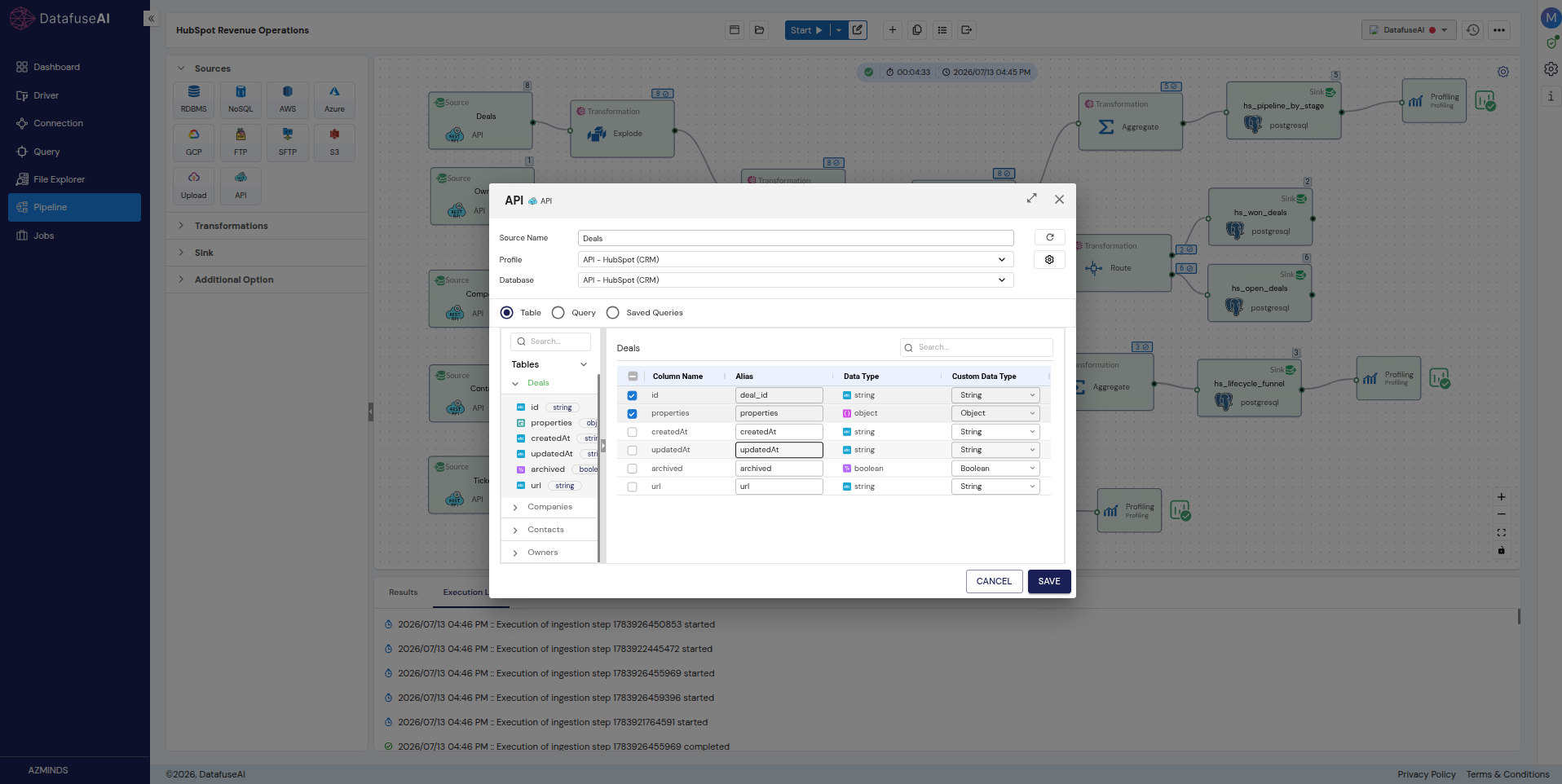Open Connection in the sidebar
The width and height of the screenshot is (1562, 784).
tap(74, 123)
